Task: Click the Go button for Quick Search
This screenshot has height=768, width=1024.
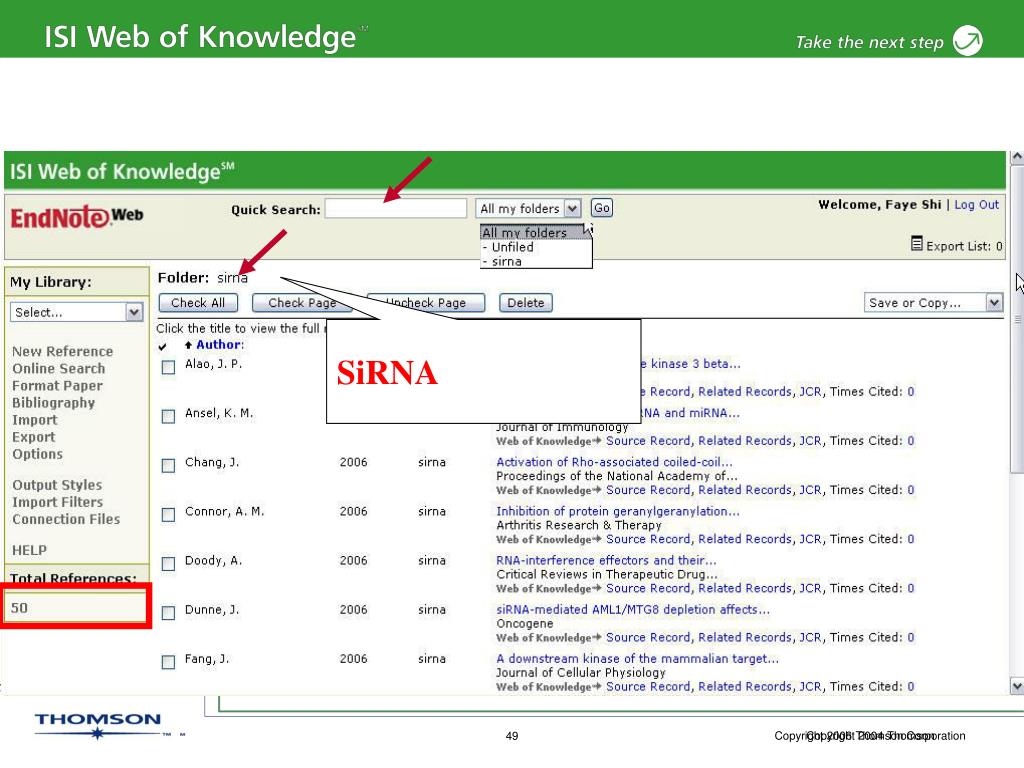Action: click(x=601, y=208)
